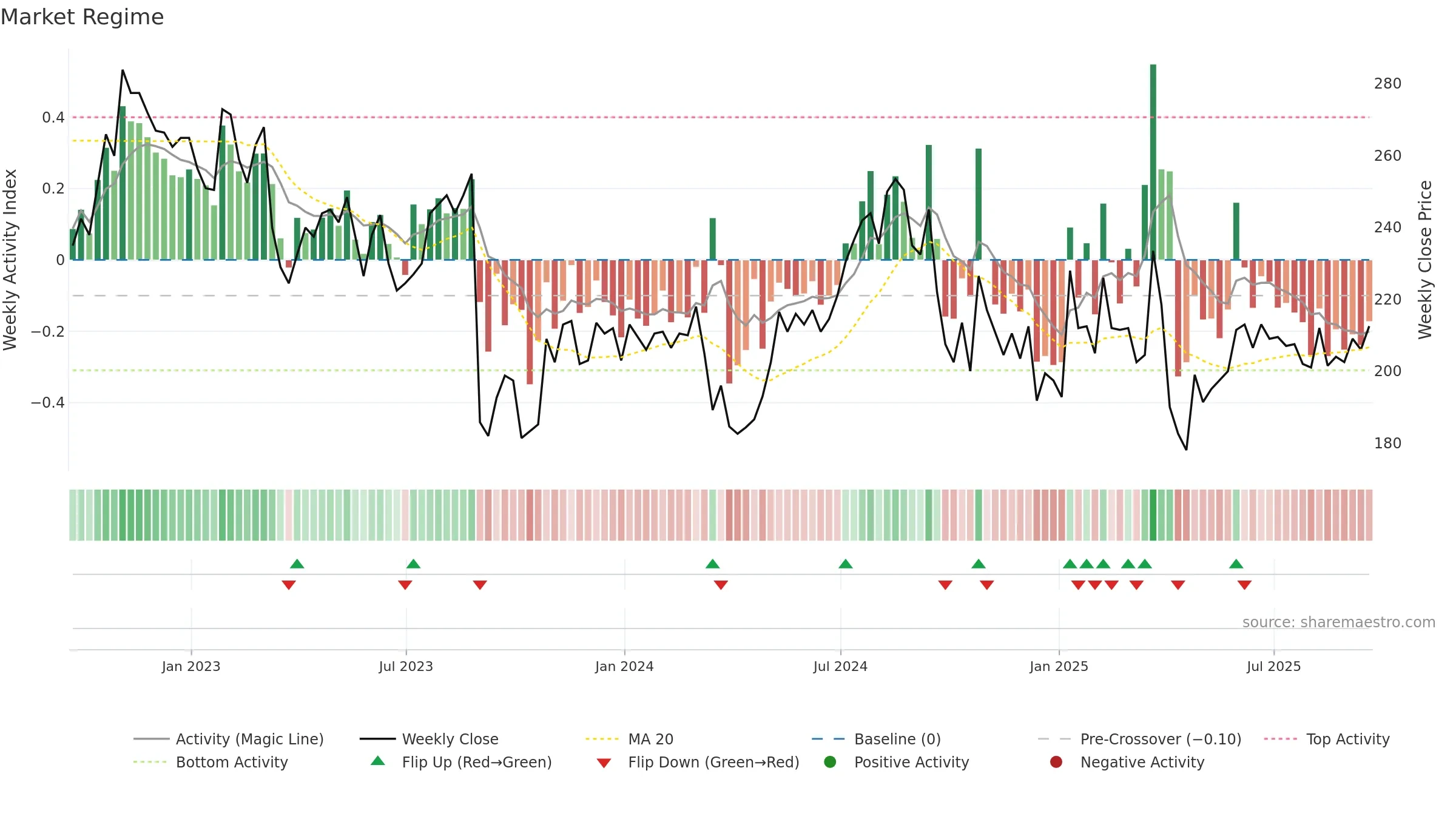Toggle the Baseline (0) legend entry
Screen dimensions: 1456x819
point(876,739)
